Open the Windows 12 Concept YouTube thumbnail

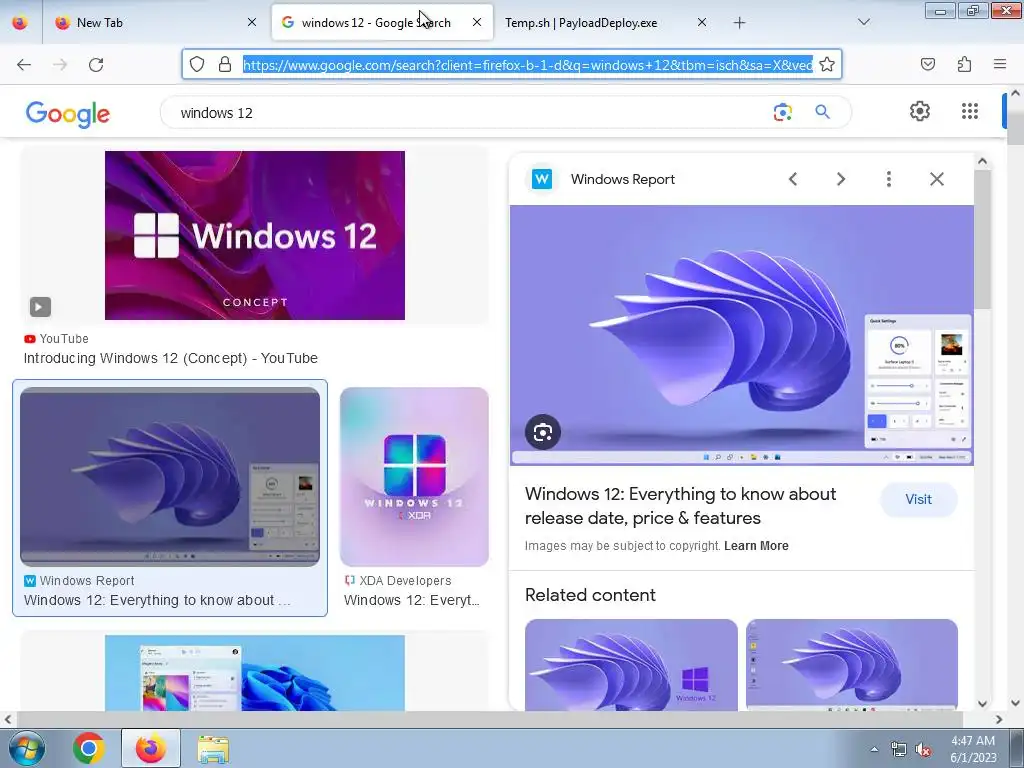(255, 235)
